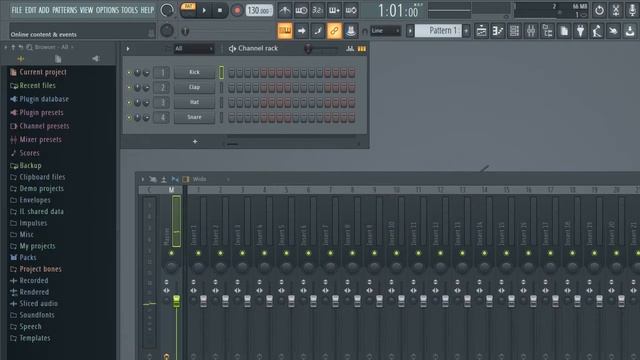Viewport: 640px width, 360px height.
Task: Mute the Kick channel green LED
Action: 129,73
